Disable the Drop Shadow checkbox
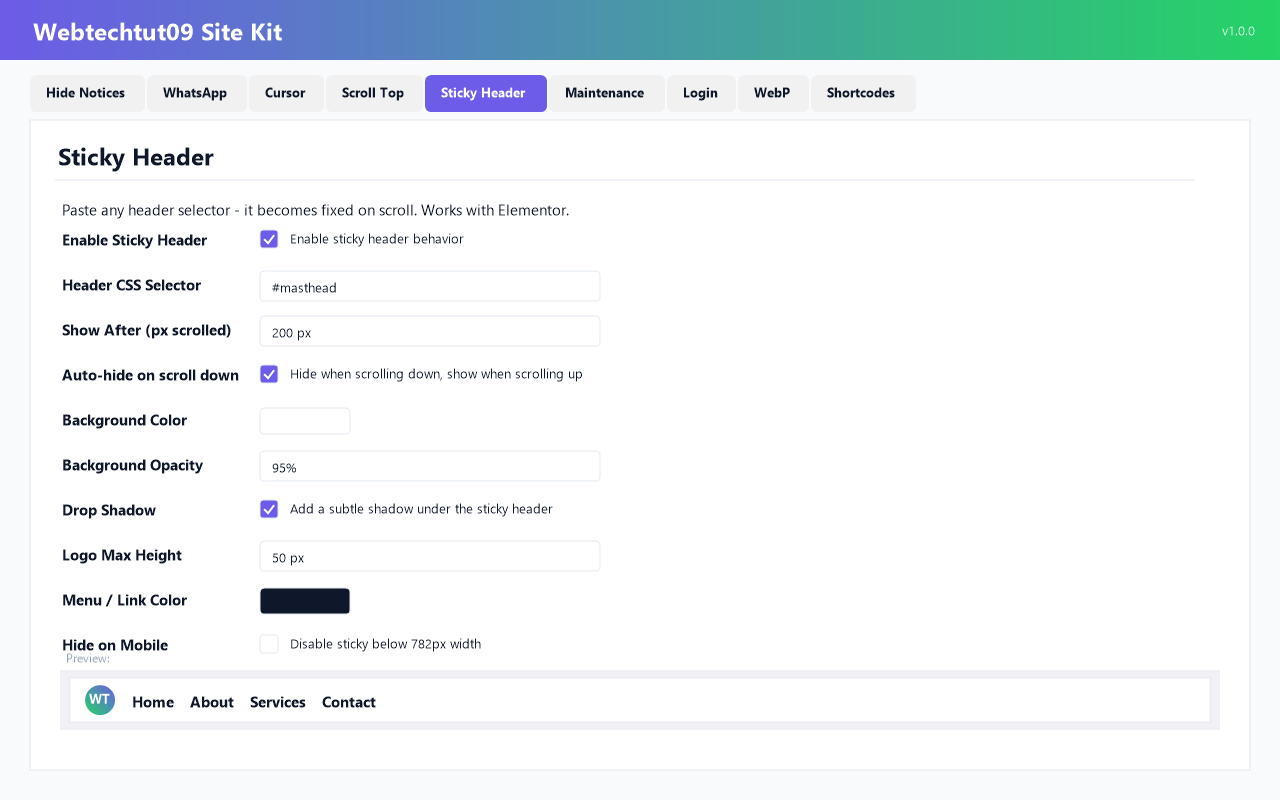 point(269,509)
